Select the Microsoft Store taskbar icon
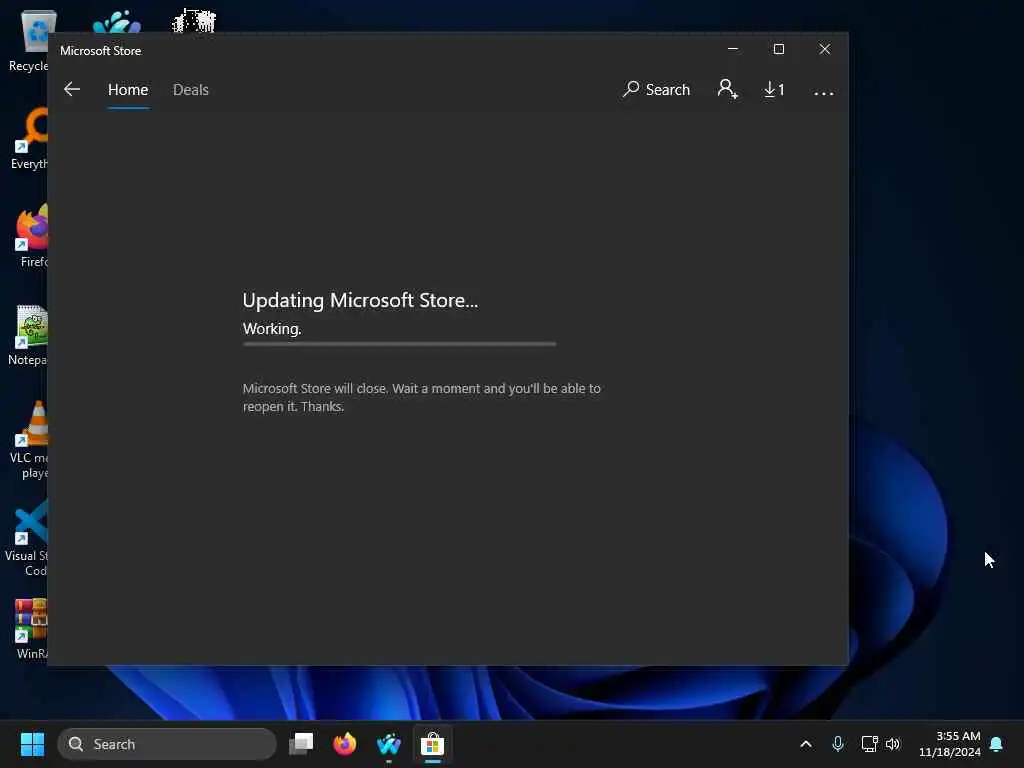Image resolution: width=1024 pixels, height=768 pixels. pos(432,744)
